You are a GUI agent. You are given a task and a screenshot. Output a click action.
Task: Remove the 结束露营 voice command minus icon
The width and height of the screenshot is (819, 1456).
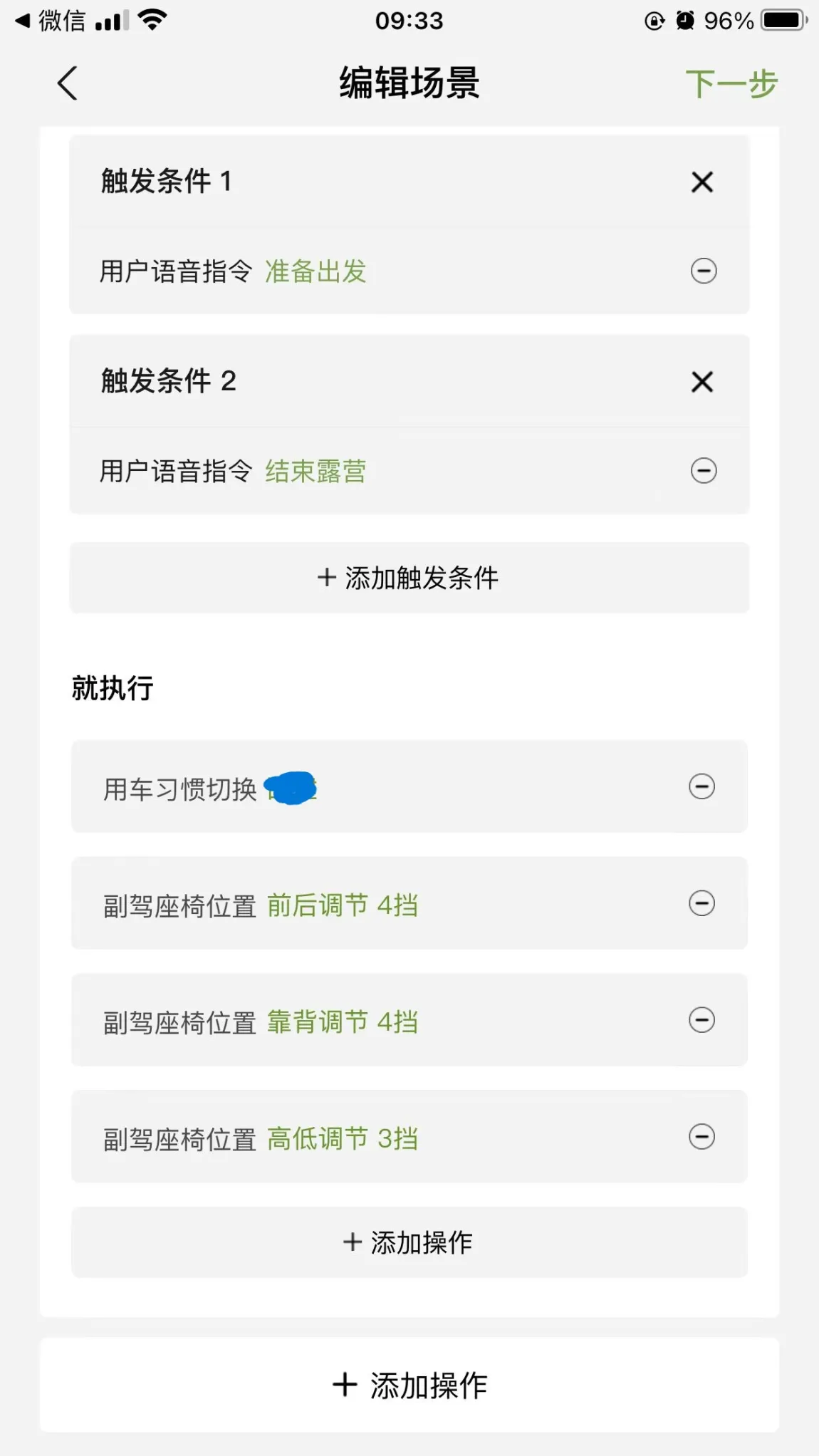pyautogui.click(x=704, y=470)
